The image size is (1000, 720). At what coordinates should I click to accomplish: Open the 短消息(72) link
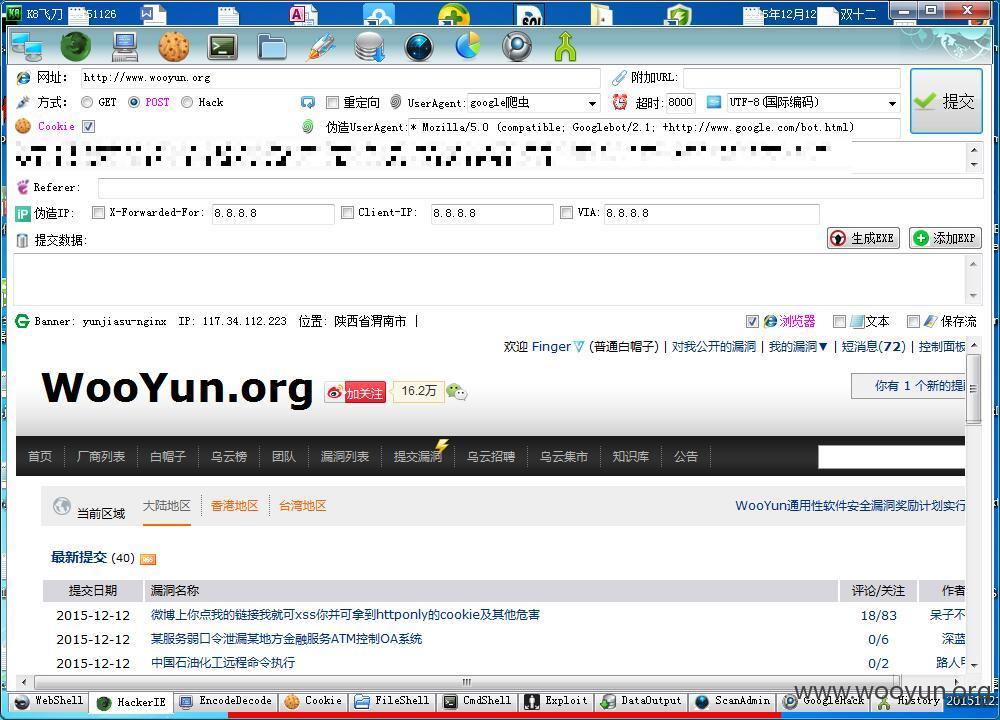[x=874, y=347]
